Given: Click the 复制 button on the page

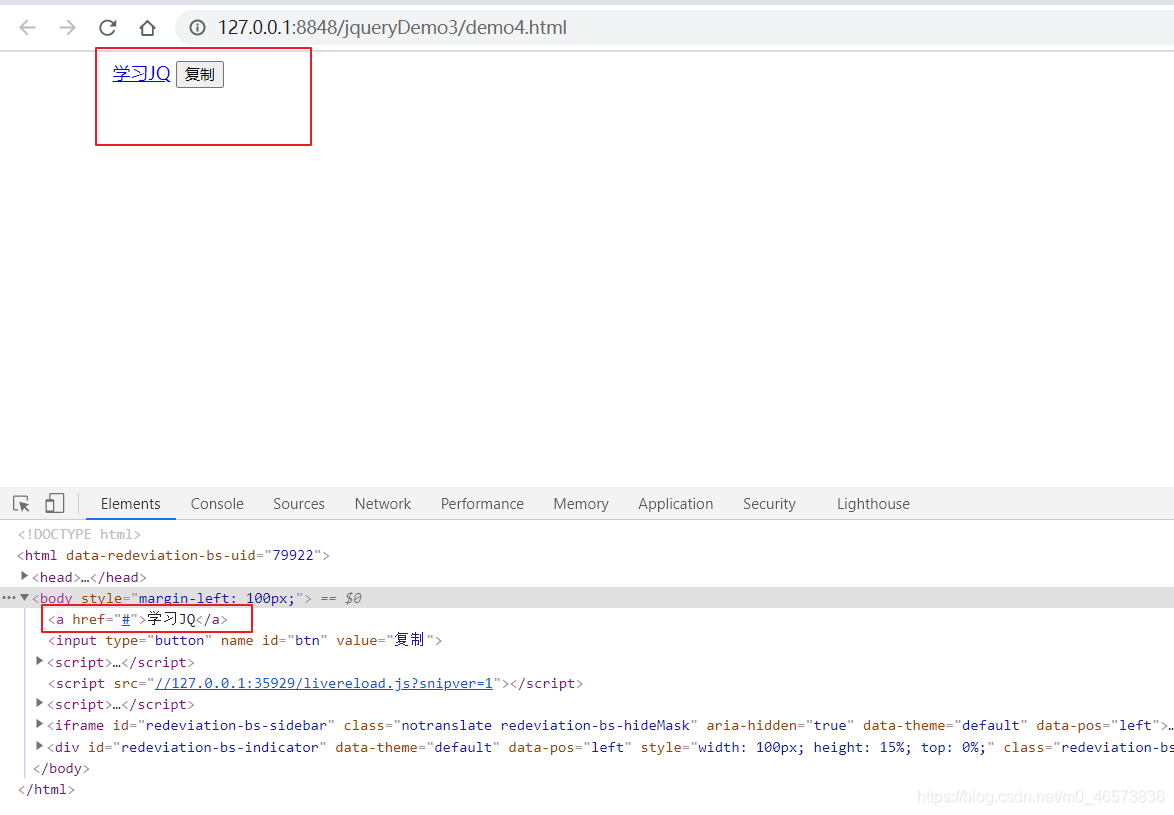Looking at the screenshot, I should [200, 74].
